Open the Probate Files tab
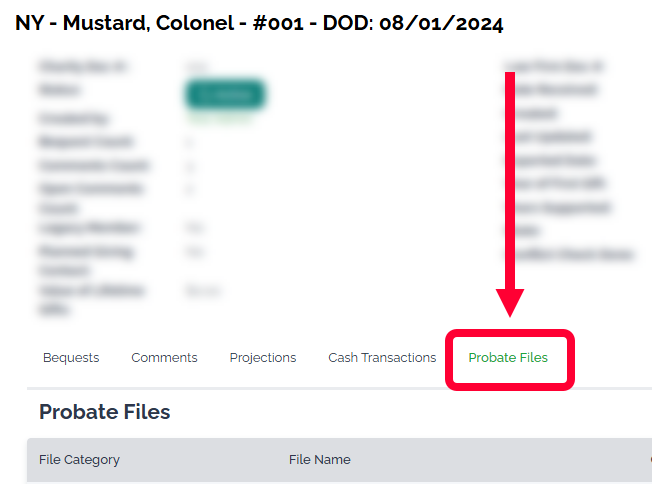Viewport: 652px width, 484px height. (x=508, y=358)
